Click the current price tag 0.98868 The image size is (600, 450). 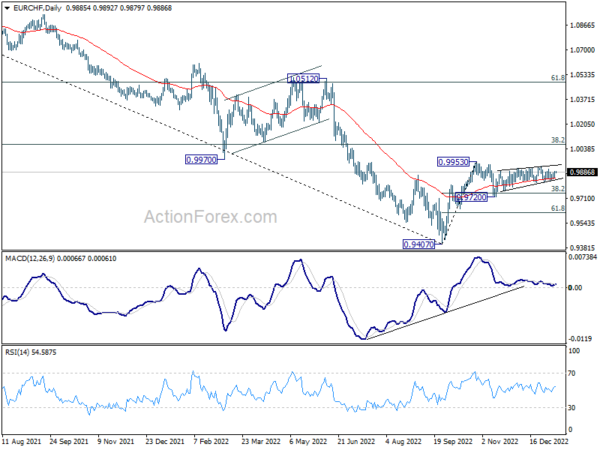point(582,173)
